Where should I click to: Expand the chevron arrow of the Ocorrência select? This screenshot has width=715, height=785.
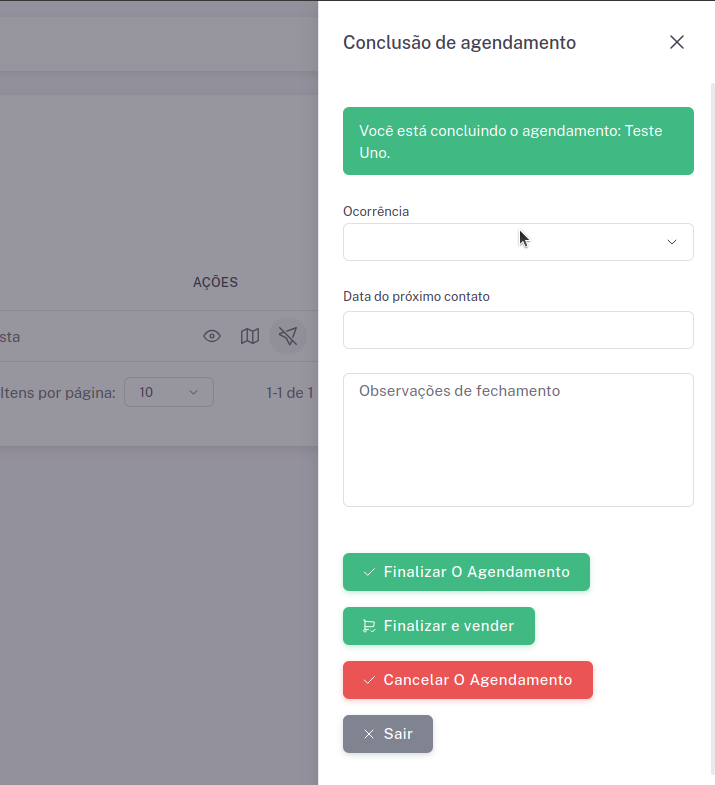click(672, 242)
